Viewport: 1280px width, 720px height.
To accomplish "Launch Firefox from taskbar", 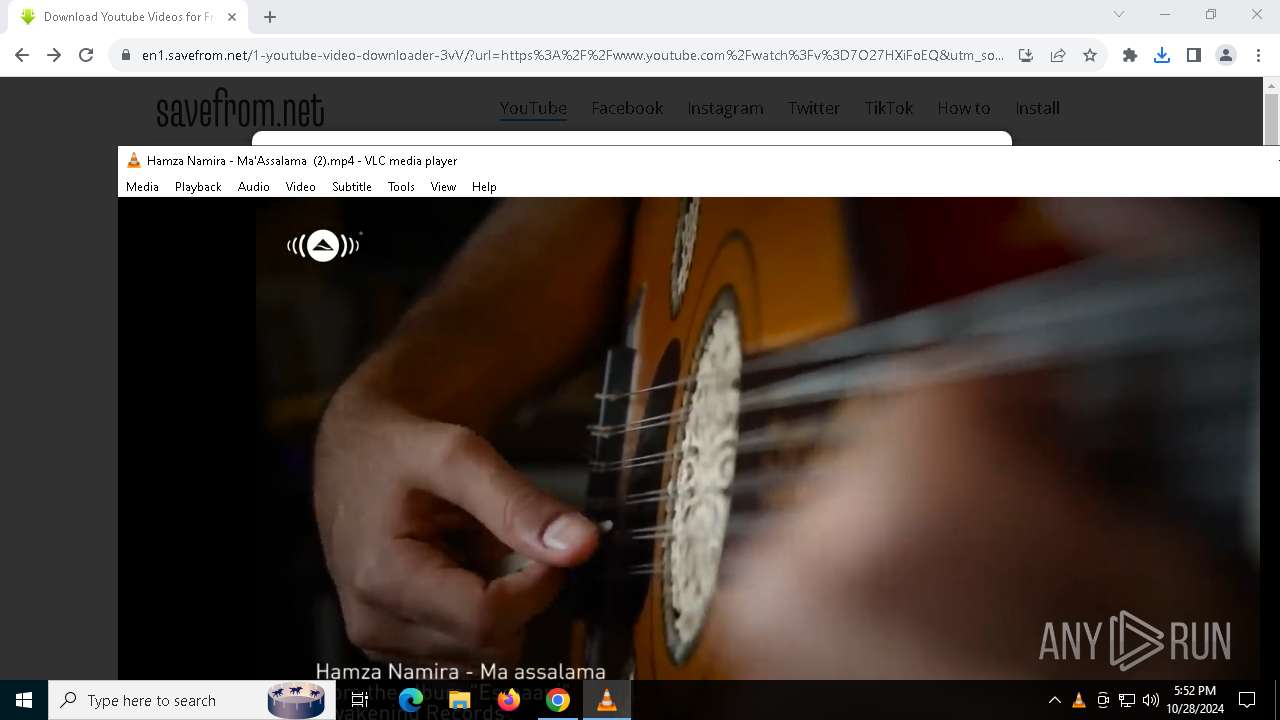I will click(x=509, y=700).
